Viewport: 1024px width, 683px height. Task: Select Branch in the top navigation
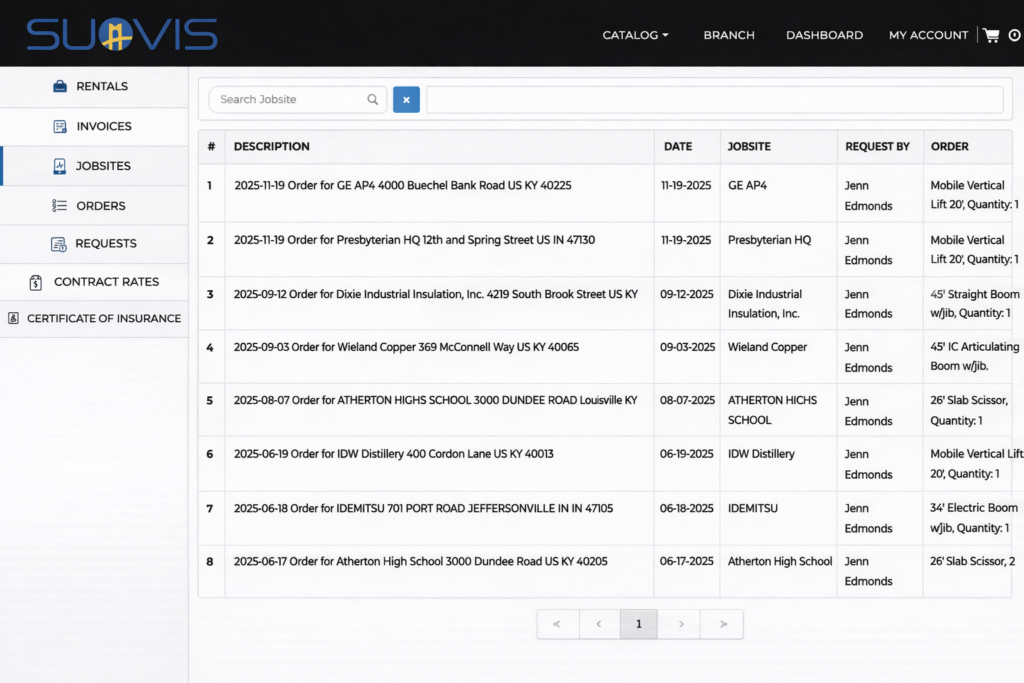click(729, 35)
